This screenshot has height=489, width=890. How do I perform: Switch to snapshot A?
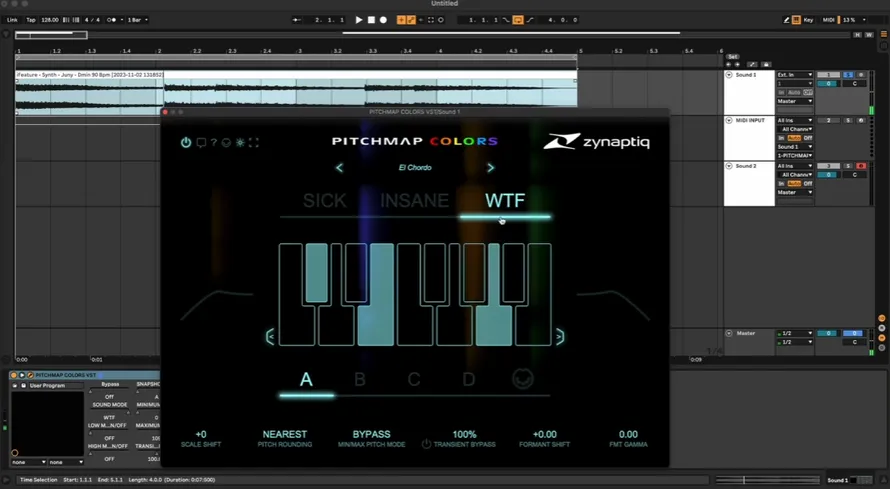[306, 379]
